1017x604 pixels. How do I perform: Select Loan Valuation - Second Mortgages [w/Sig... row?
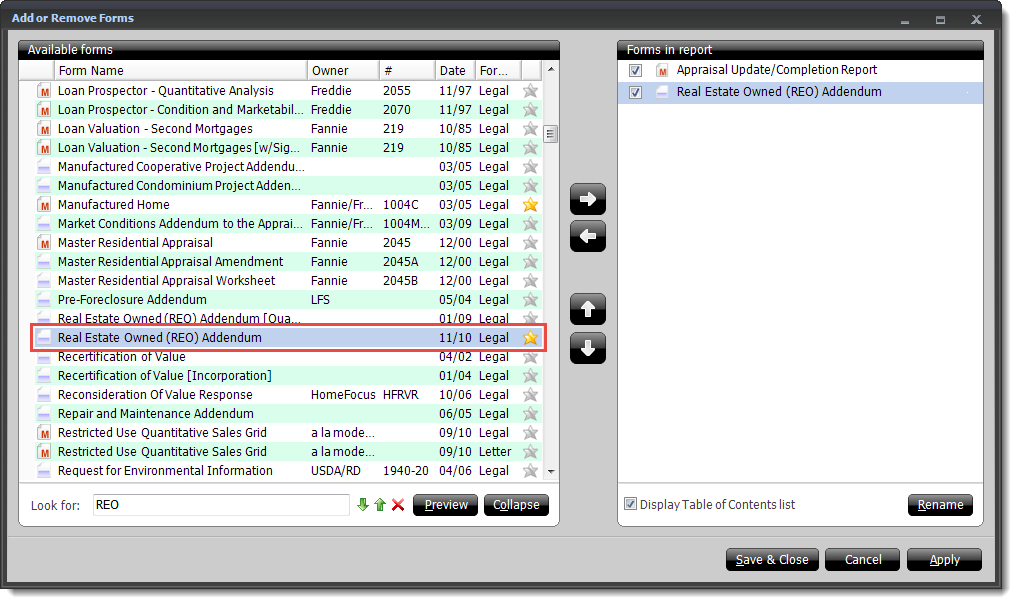point(288,148)
